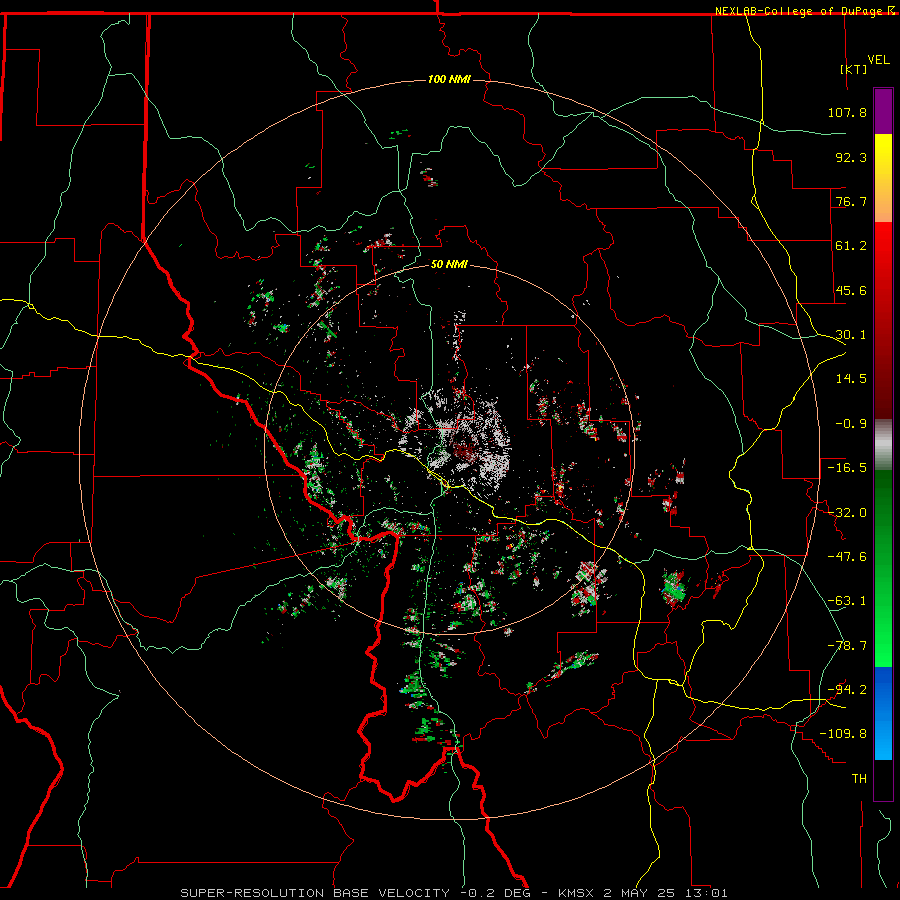Select the 61.2 legend value

851,246
